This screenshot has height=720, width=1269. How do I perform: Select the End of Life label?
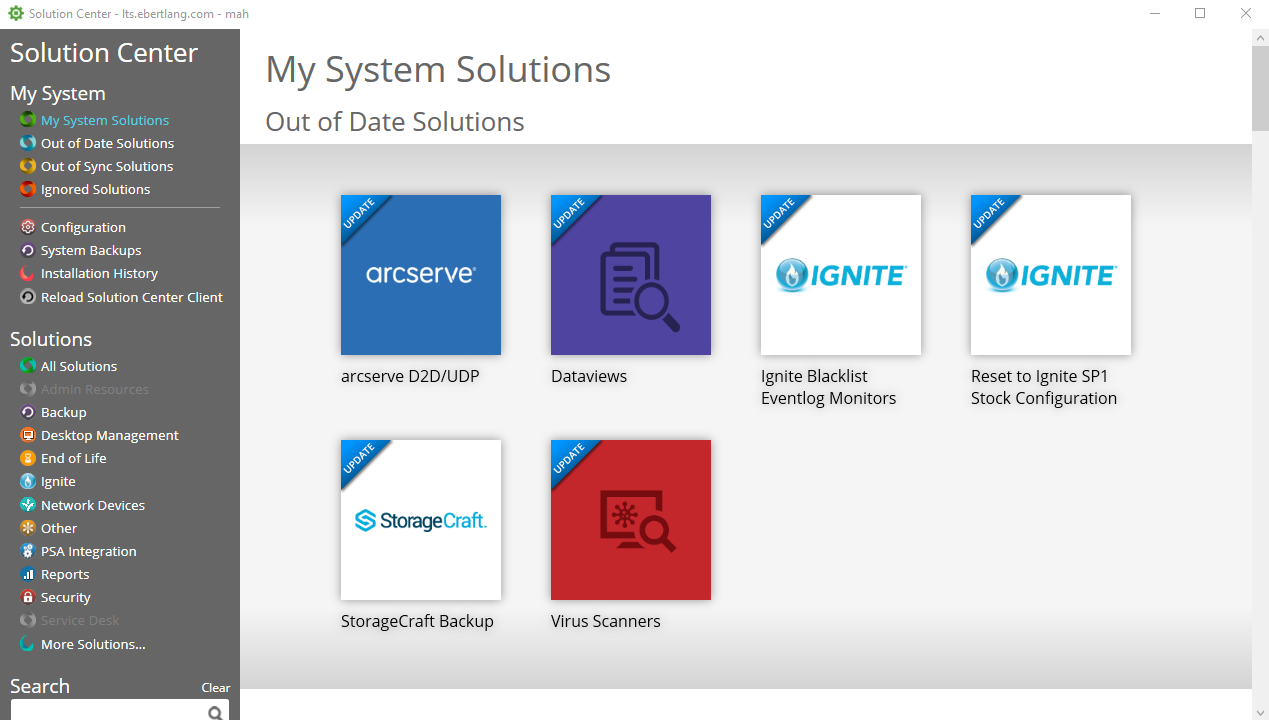(73, 458)
